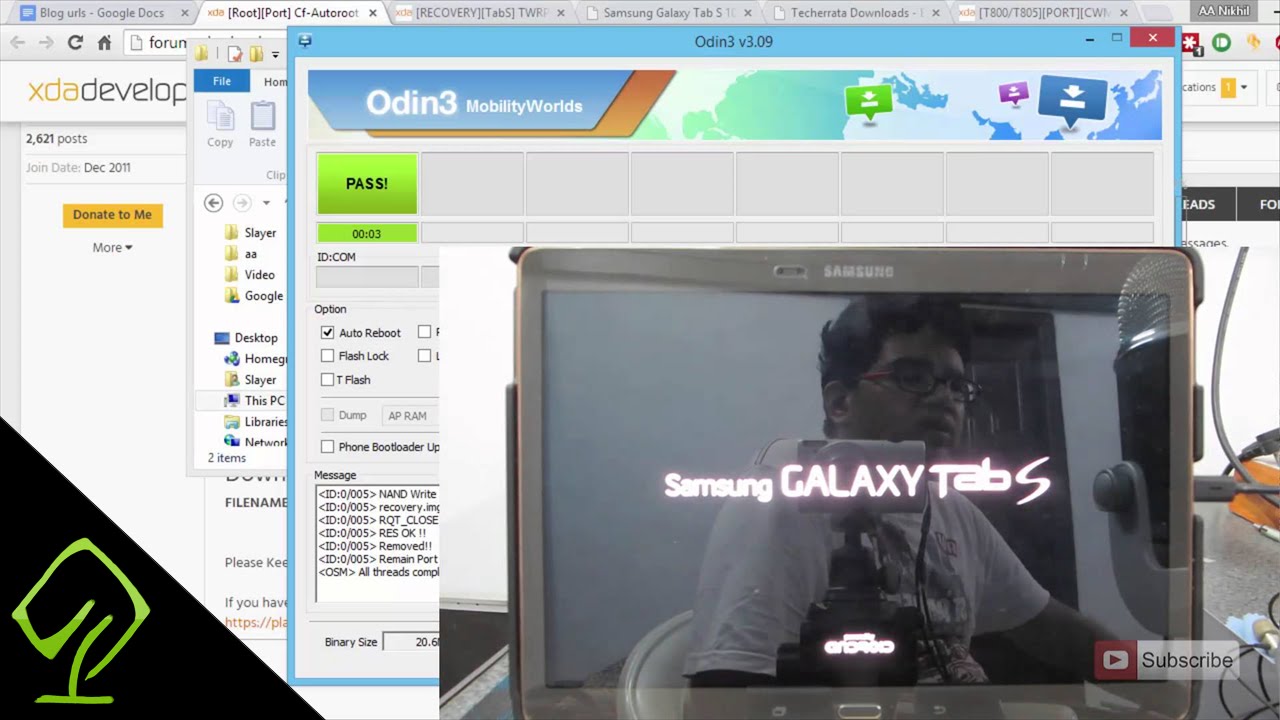Screen dimensions: 1280x720
Task: Click the yellow notification count badge
Action: 1228,87
